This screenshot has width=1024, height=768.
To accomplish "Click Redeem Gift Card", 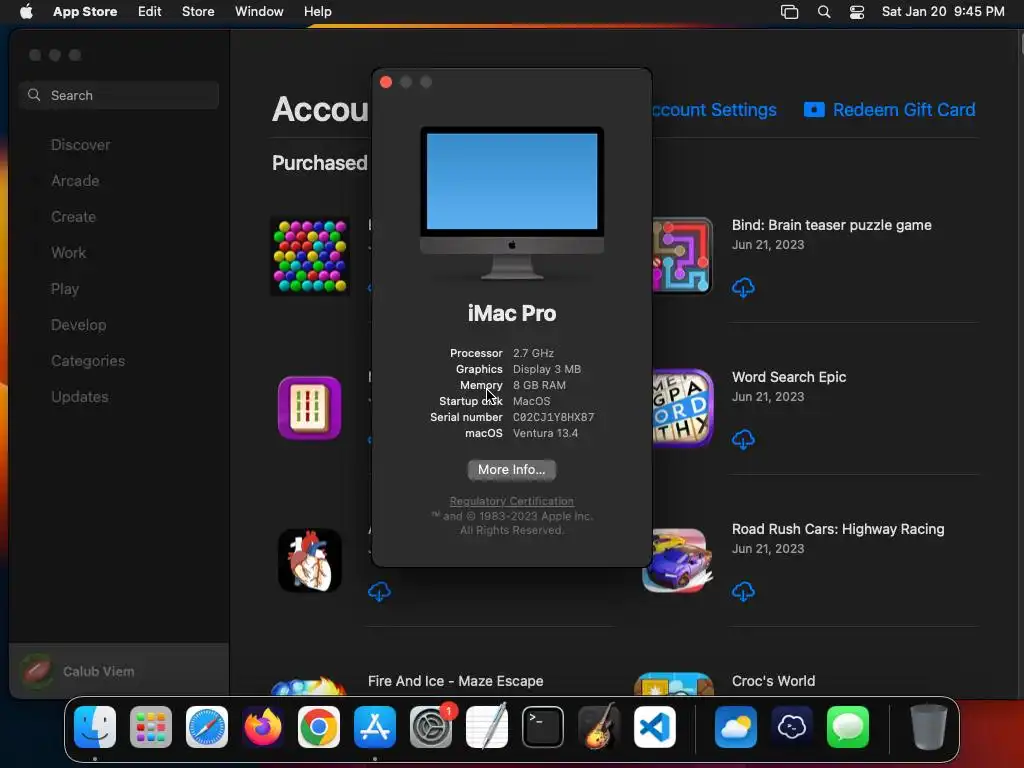I will point(889,110).
